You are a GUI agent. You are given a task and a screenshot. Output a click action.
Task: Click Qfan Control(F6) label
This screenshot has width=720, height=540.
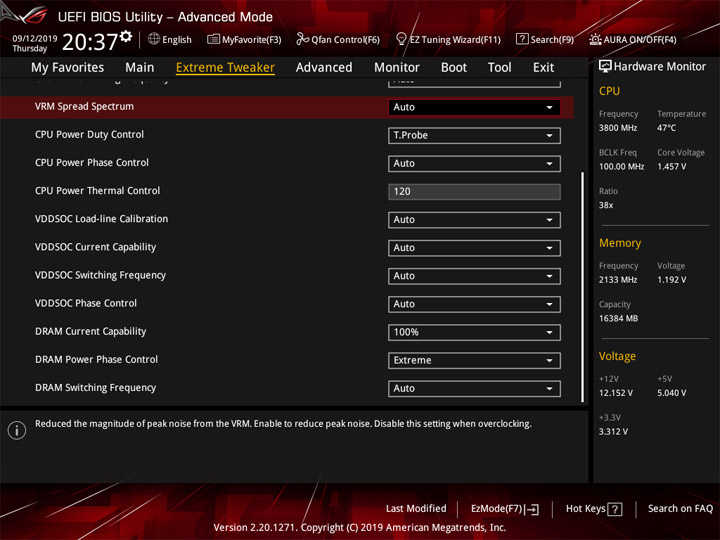345,40
